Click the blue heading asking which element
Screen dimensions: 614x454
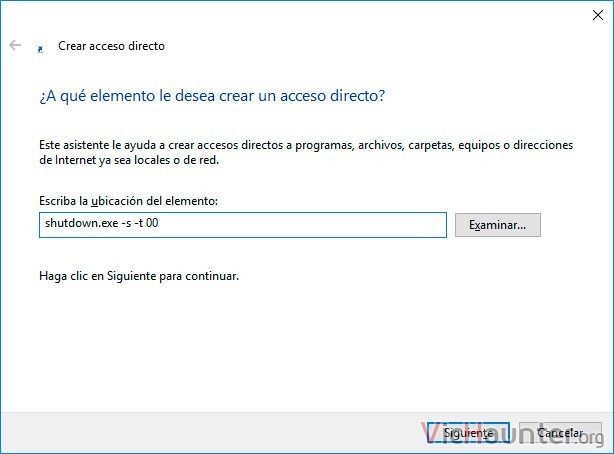212,96
